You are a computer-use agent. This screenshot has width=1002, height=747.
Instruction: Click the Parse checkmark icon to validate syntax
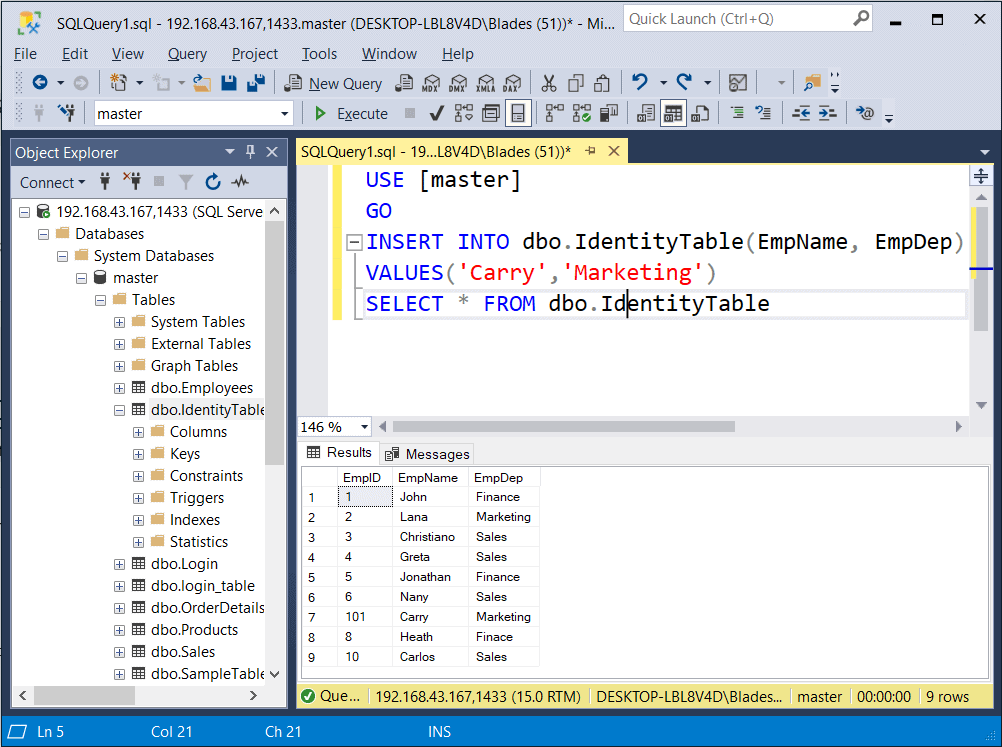[x=437, y=113]
